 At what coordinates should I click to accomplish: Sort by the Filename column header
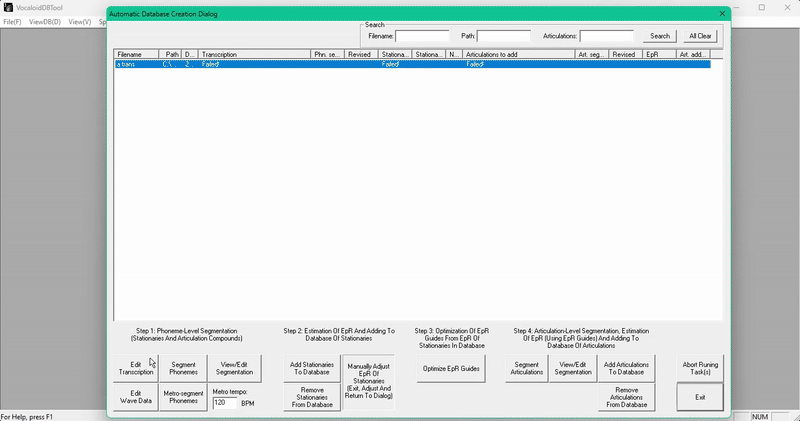(x=136, y=54)
